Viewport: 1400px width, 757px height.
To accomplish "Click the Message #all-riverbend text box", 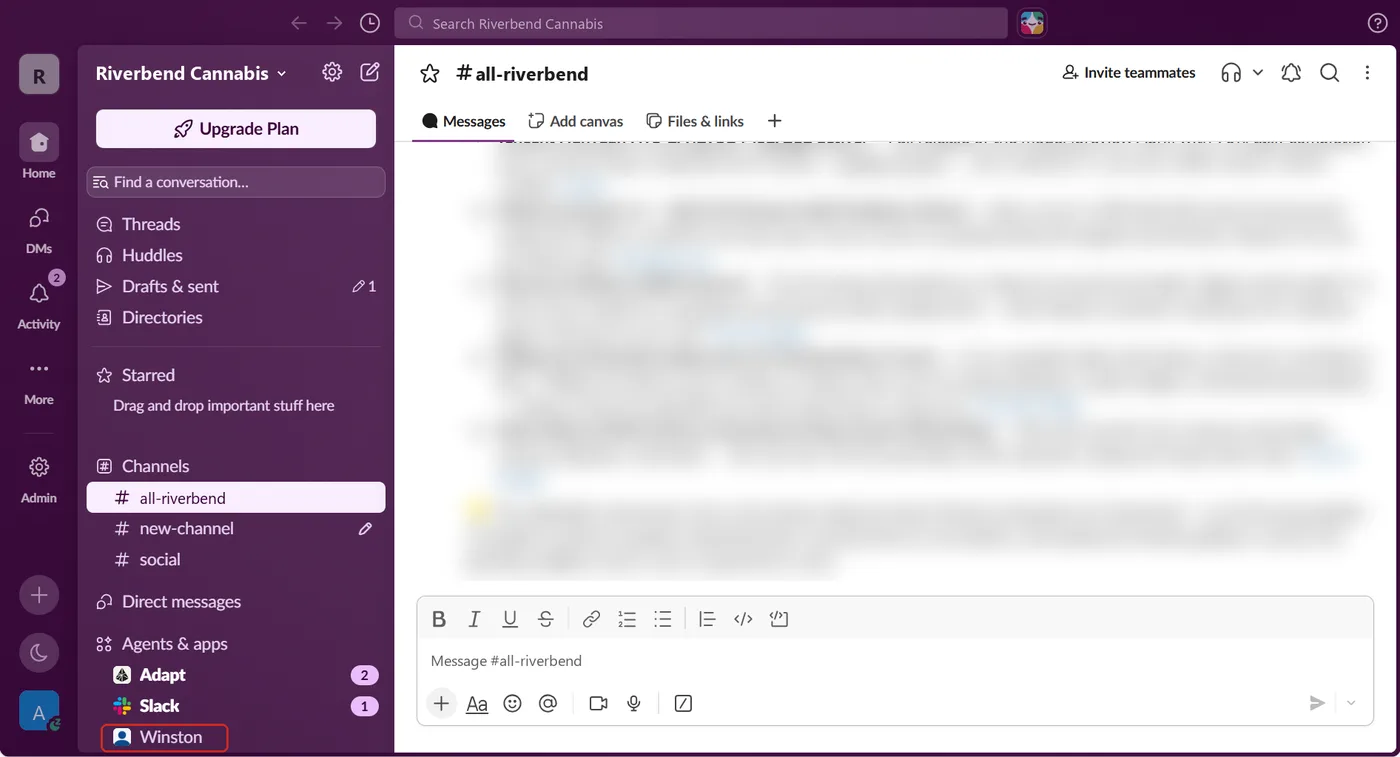I will (895, 661).
